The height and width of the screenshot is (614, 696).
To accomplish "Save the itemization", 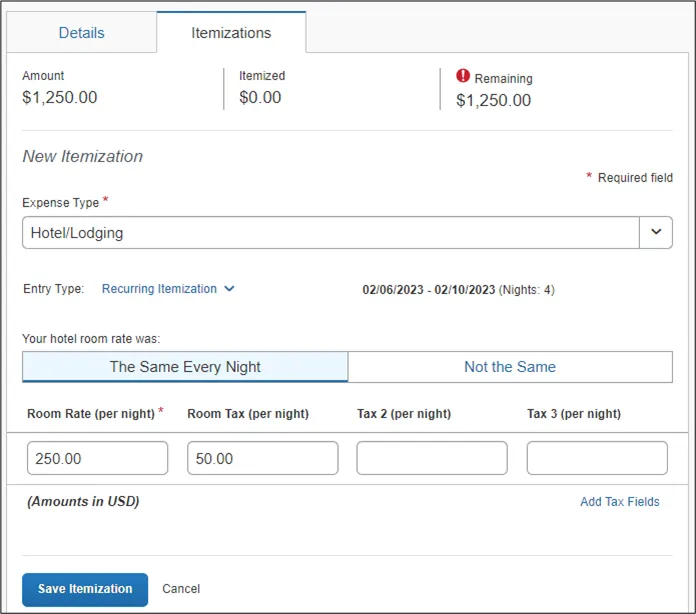I will (x=85, y=589).
